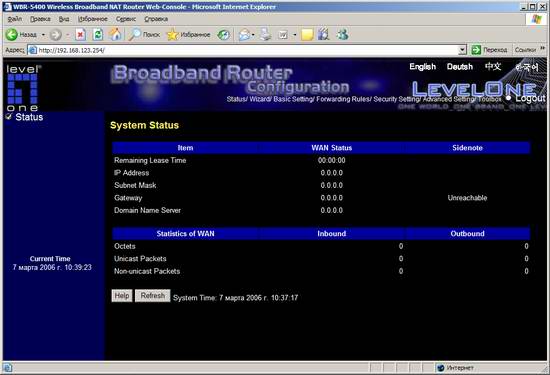550x375 pixels.
Task: Click the Messenger icon in the toolbar
Action: [343, 34]
